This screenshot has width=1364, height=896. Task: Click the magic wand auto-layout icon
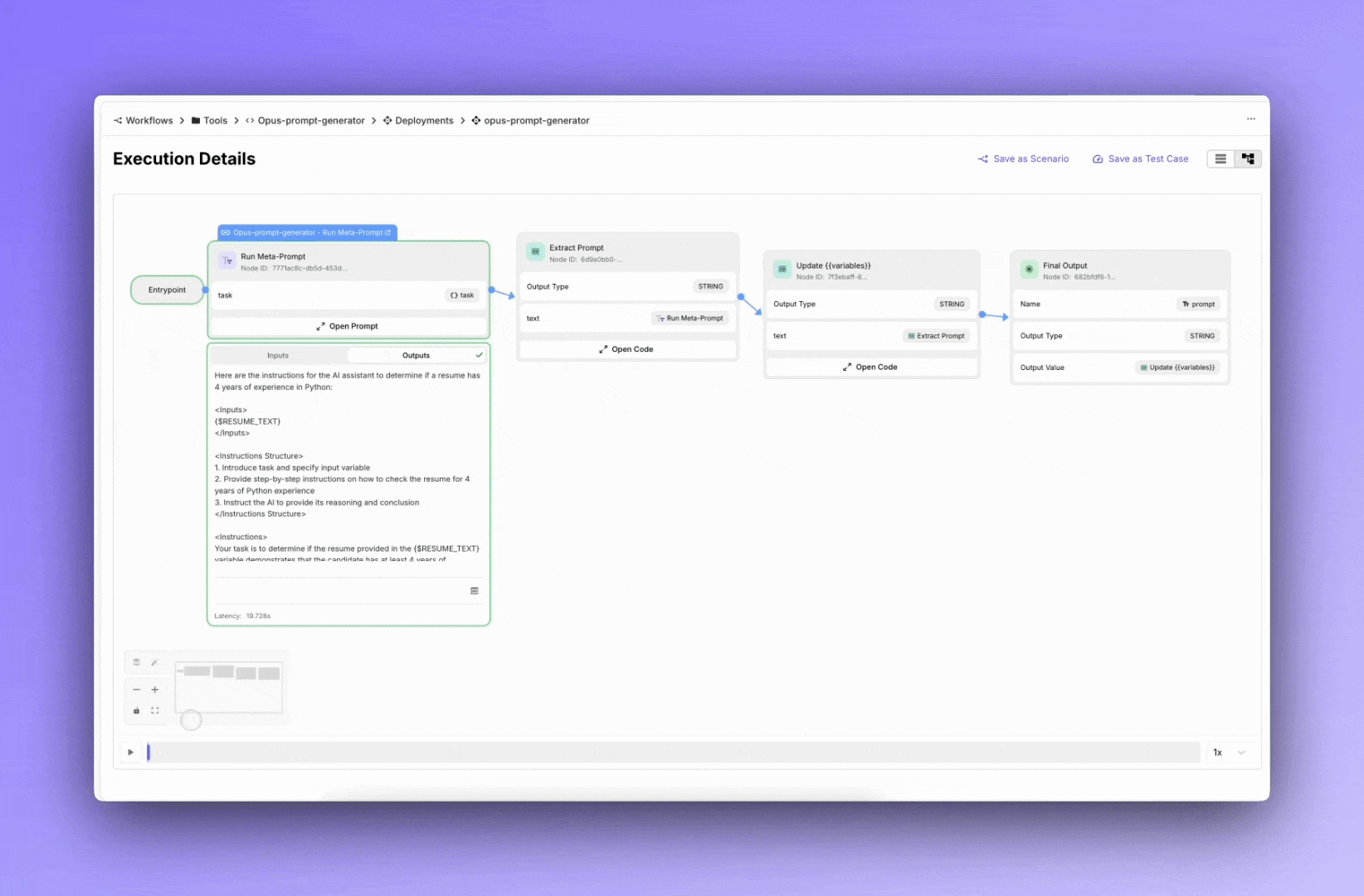154,662
